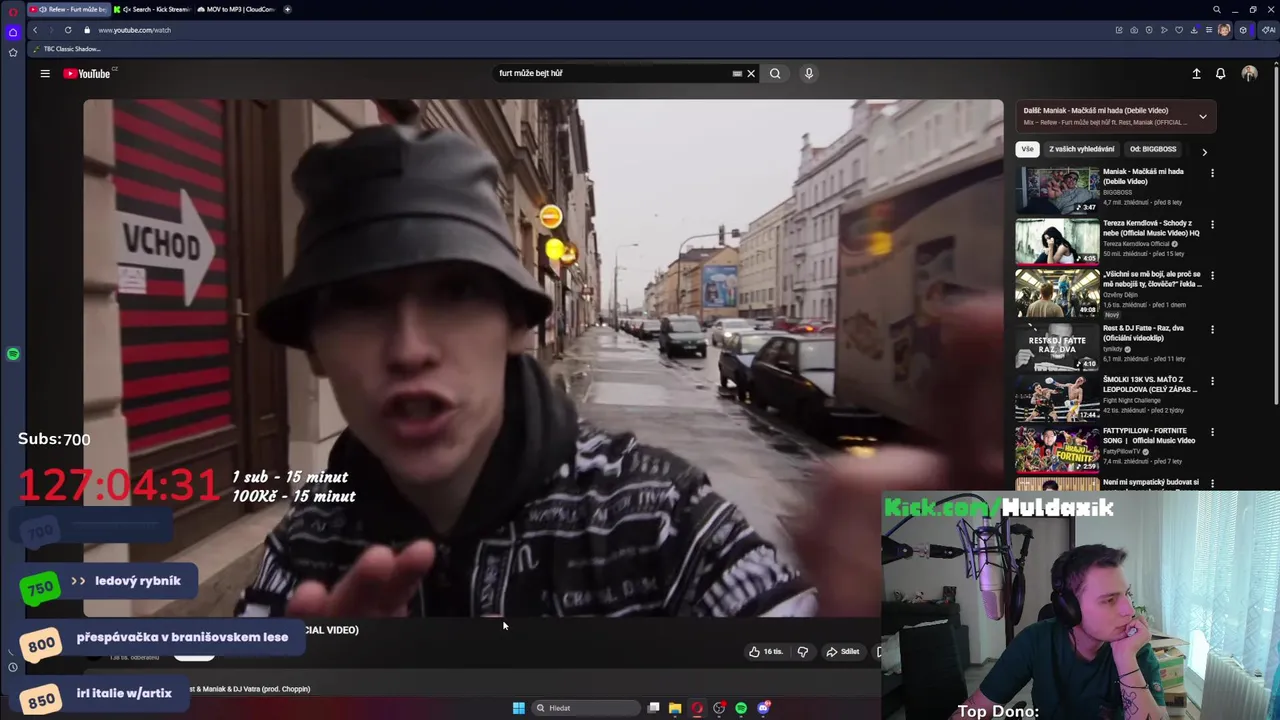The image size is (1280, 720).
Task: Open the on-screen keyboard in search box
Action: (737, 73)
